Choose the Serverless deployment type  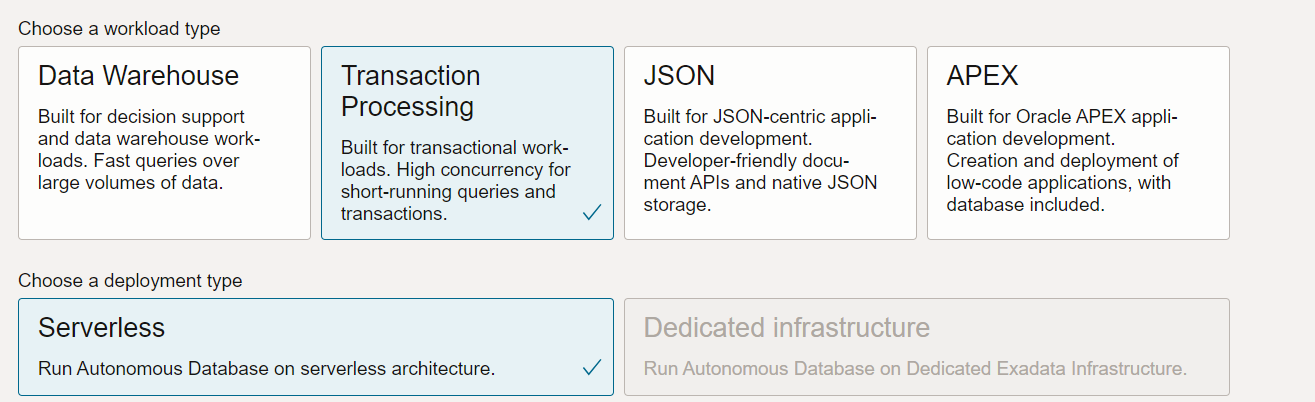(316, 347)
